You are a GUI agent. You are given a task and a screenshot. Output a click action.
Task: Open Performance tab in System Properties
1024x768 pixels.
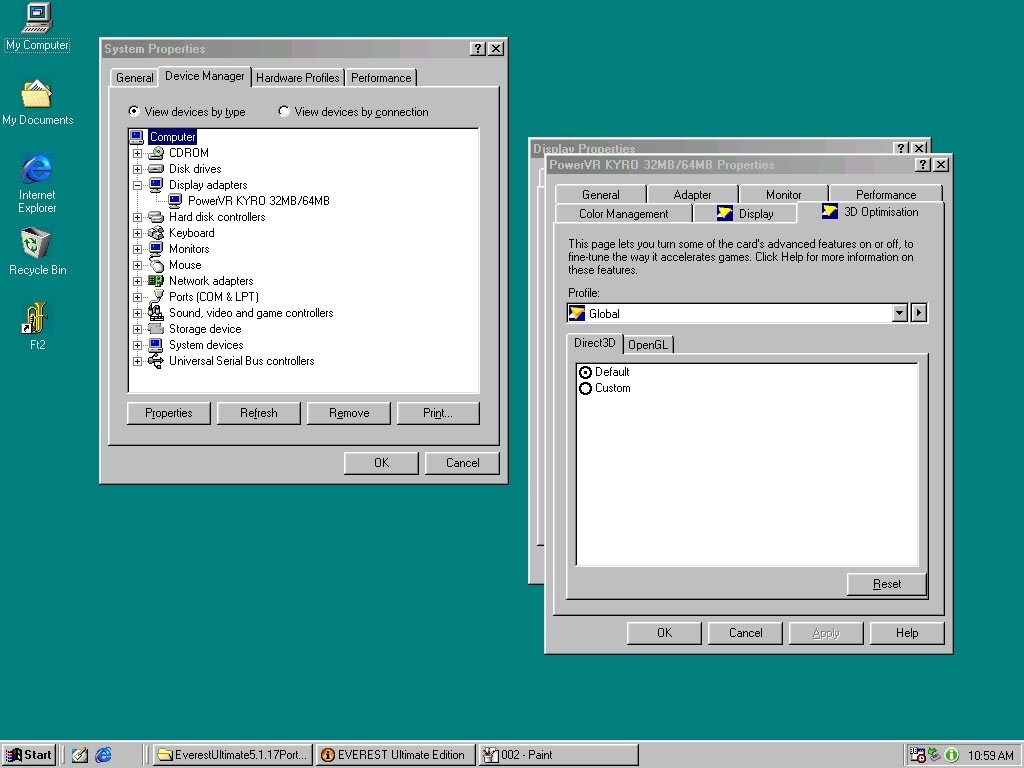(x=381, y=78)
